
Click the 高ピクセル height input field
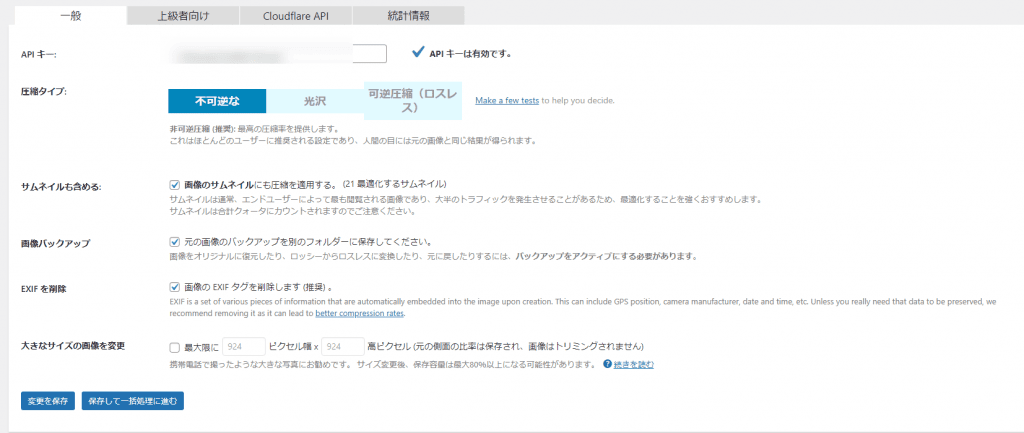point(343,346)
